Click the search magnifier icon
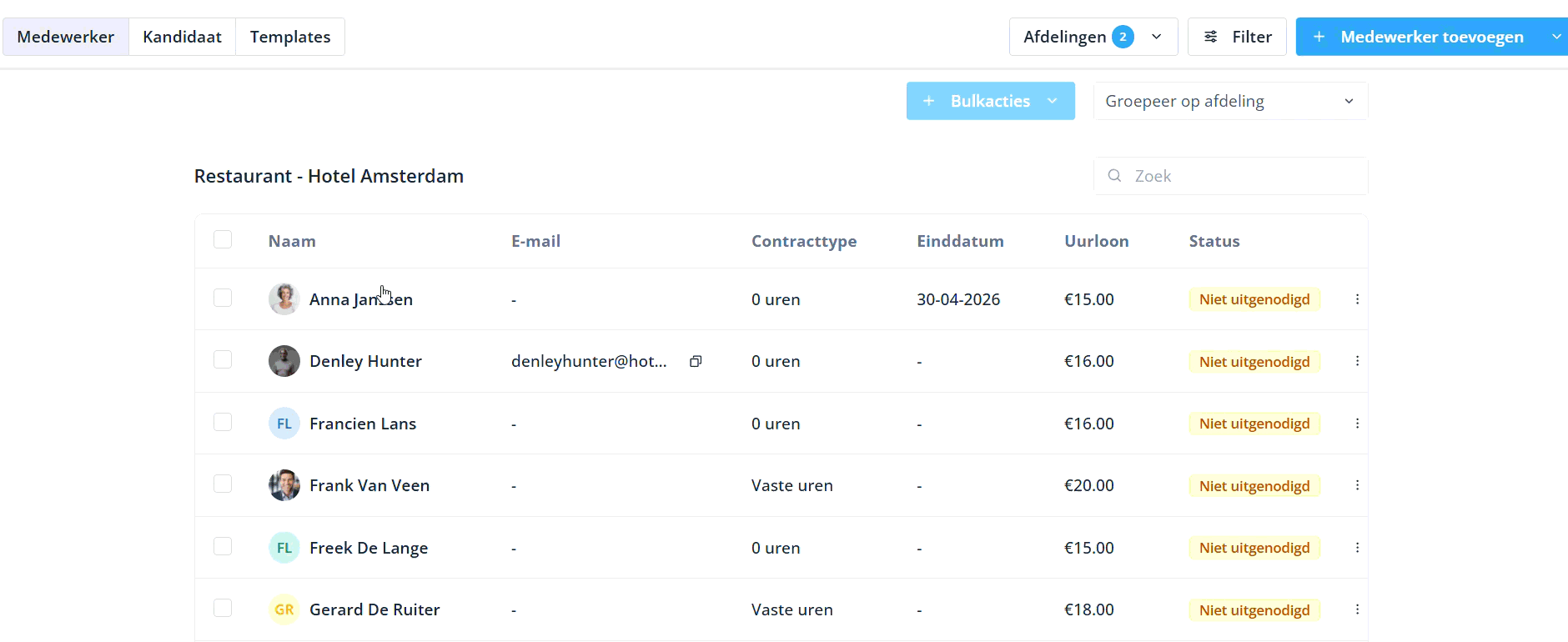 click(x=1114, y=176)
